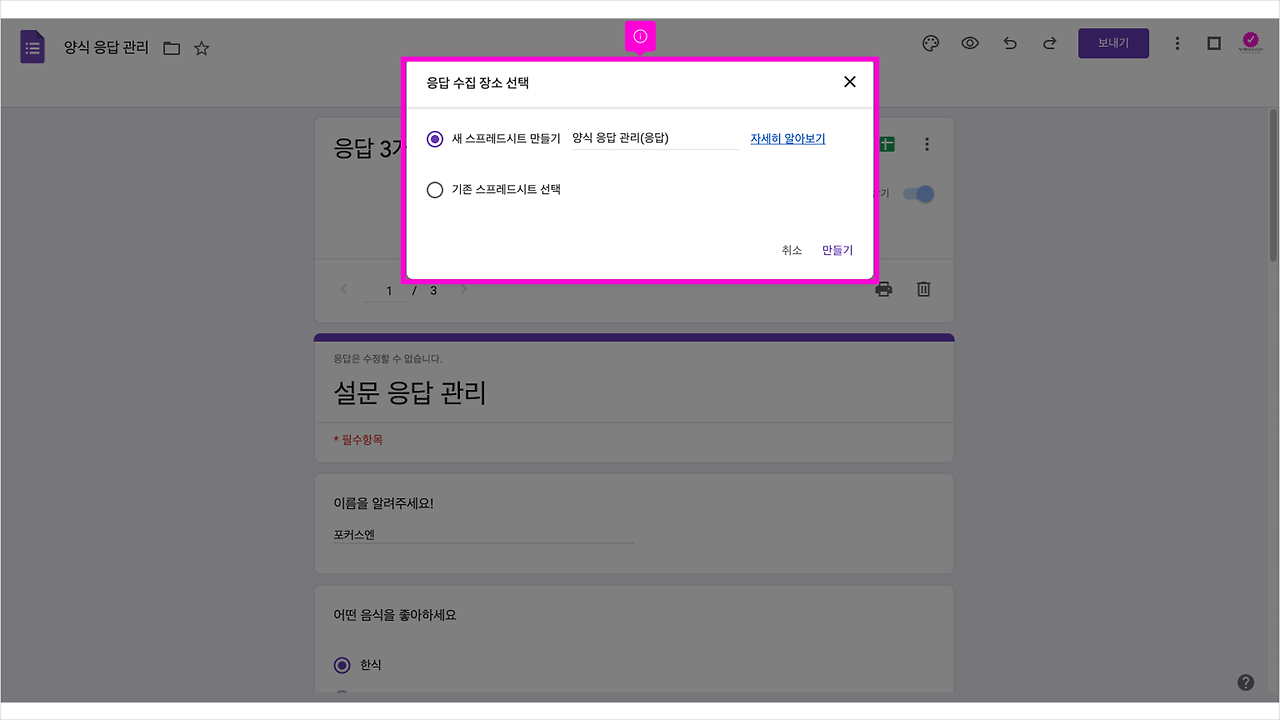Select the 새 스프레드시트 만들기 radio button
The height and width of the screenshot is (720, 1280).
(435, 139)
